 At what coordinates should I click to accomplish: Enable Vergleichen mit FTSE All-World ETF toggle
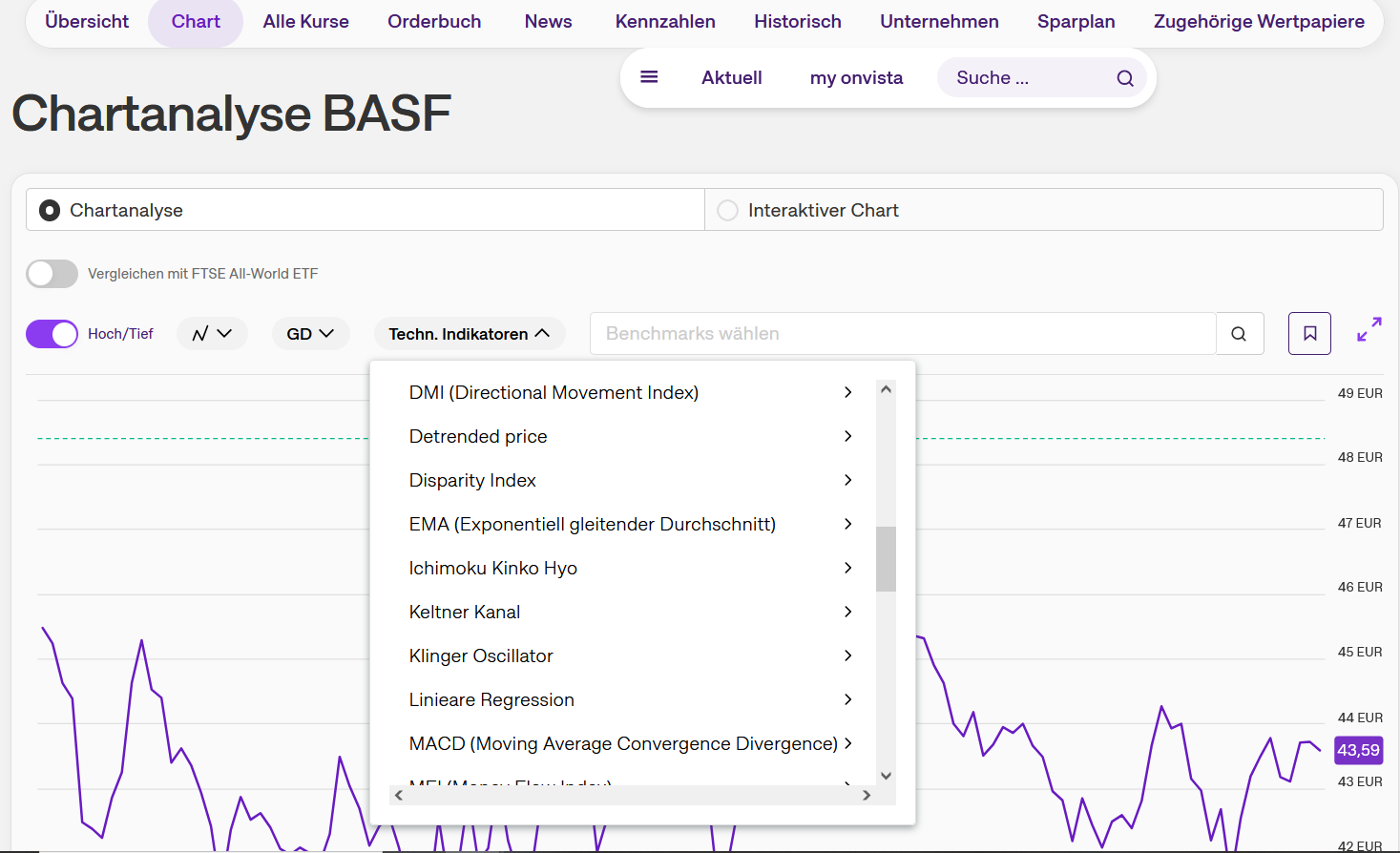(52, 274)
